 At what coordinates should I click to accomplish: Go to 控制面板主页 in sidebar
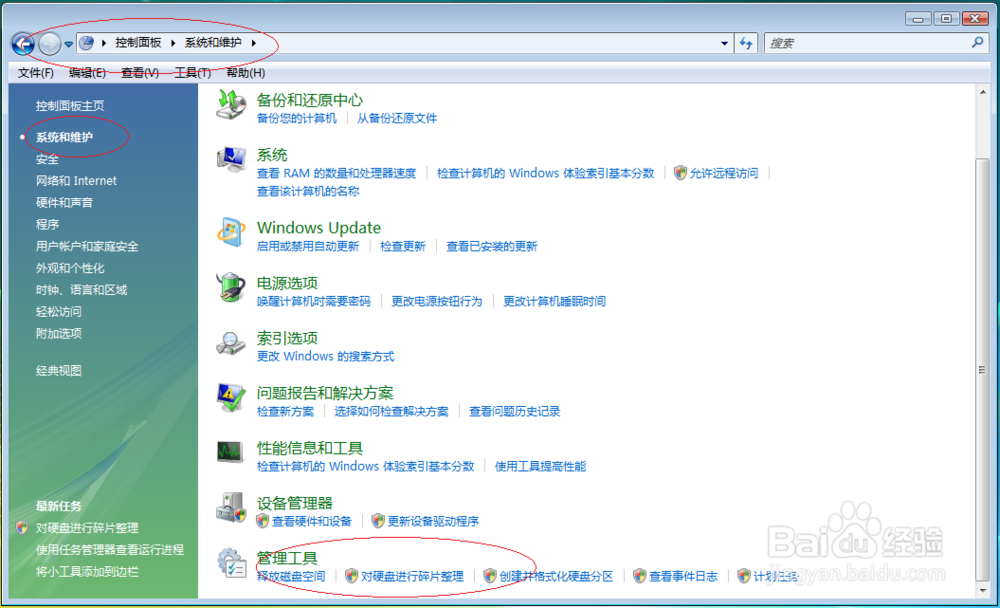(70, 106)
